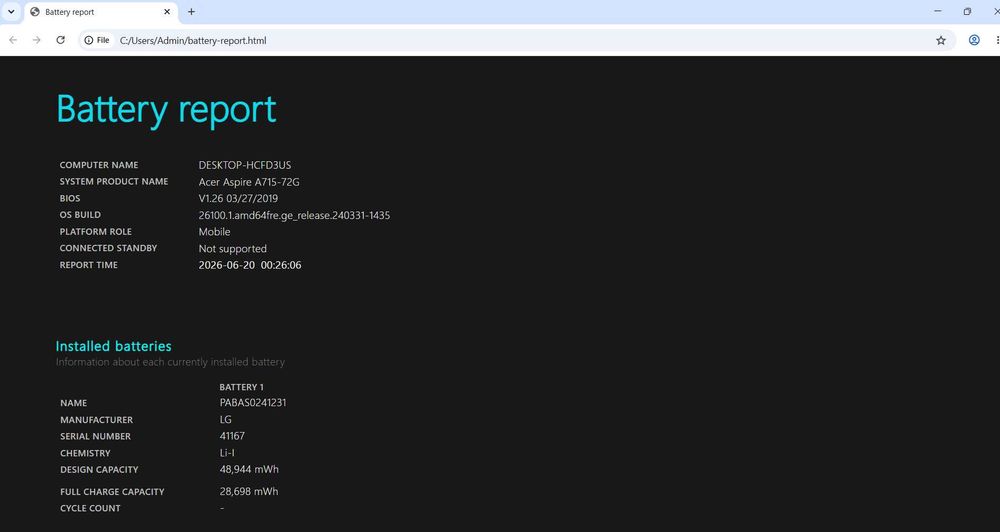Image resolution: width=1000 pixels, height=532 pixels.
Task: Select the OS build value 26100.1.amd64fre
Action: pyautogui.click(x=294, y=216)
